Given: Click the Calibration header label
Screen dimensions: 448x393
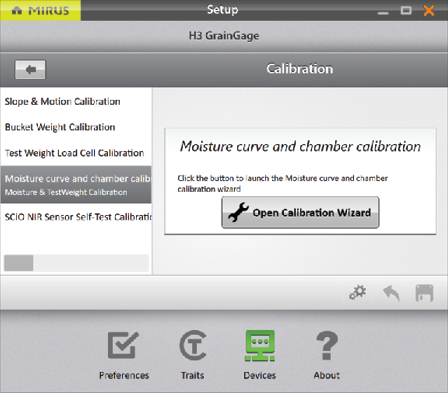Looking at the screenshot, I should click(x=299, y=69).
